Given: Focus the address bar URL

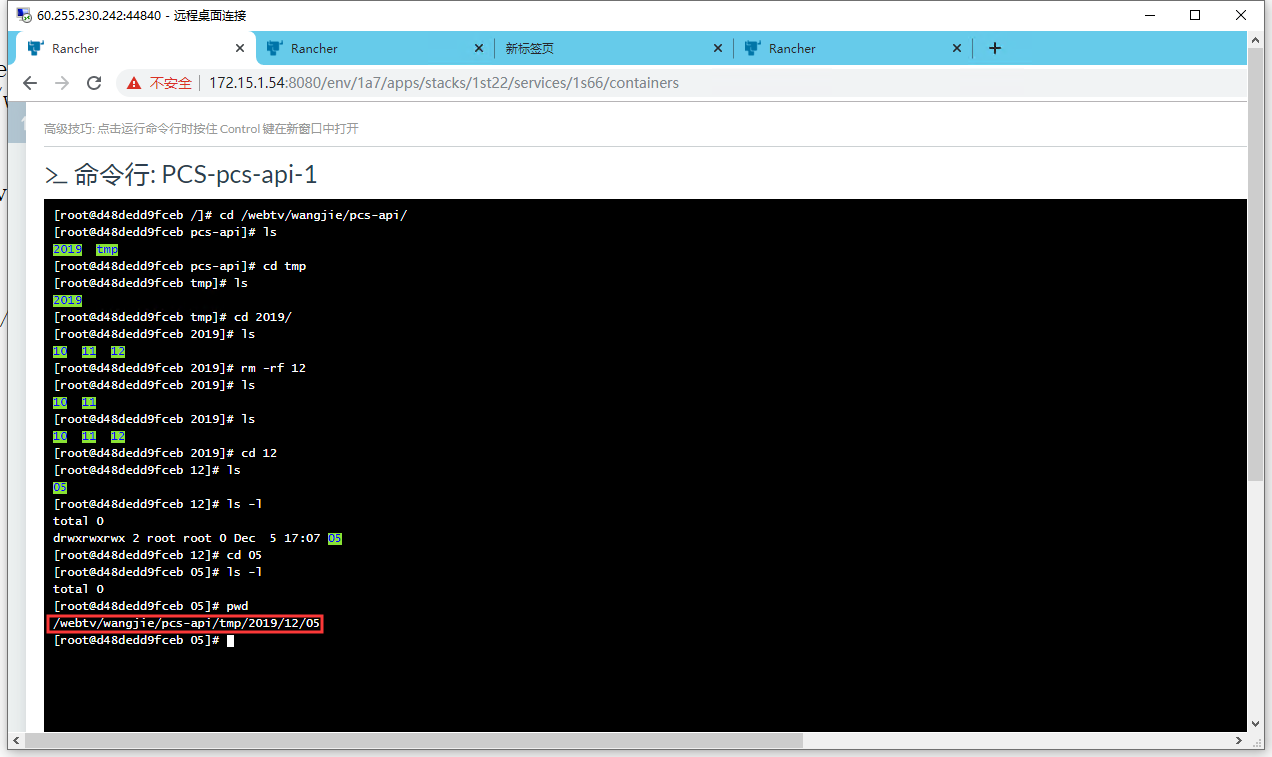Looking at the screenshot, I should tap(444, 83).
